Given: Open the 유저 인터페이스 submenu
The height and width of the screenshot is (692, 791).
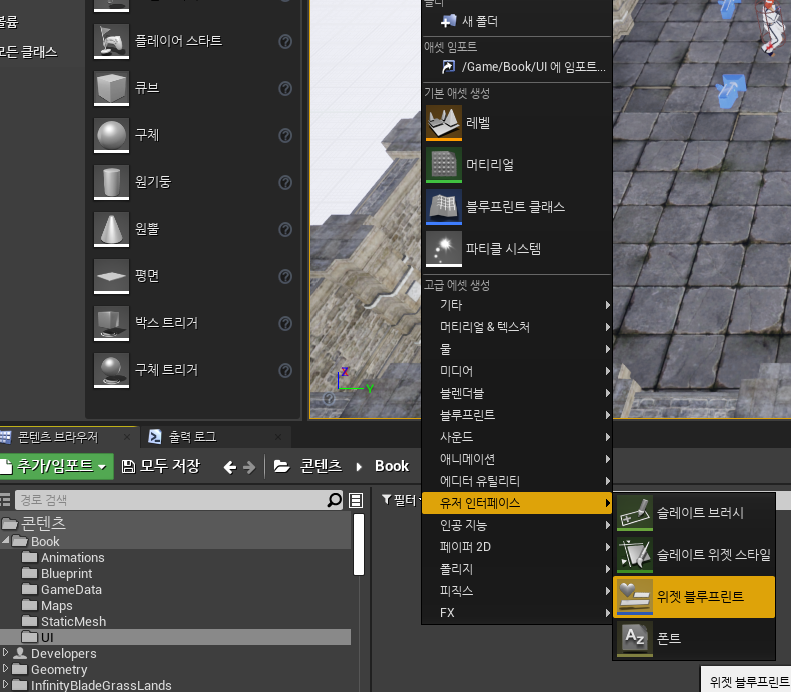Looking at the screenshot, I should (517, 503).
